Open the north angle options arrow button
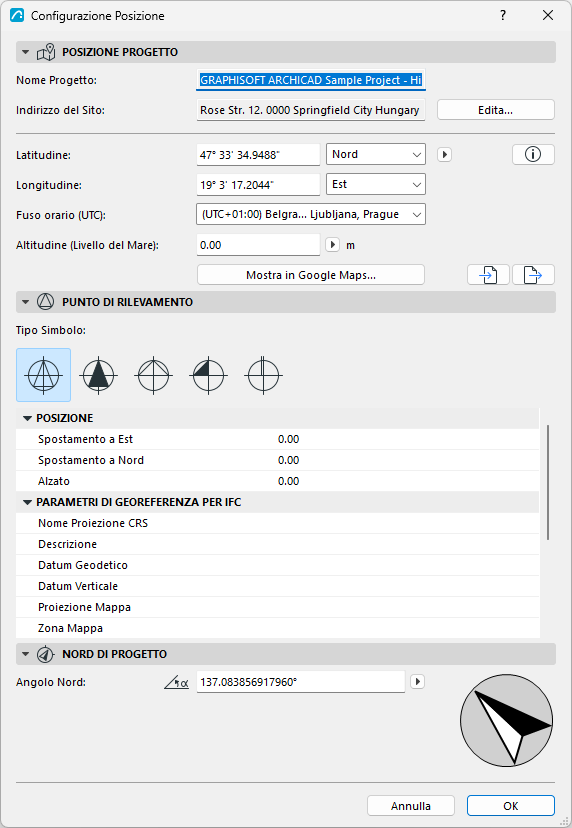The height and width of the screenshot is (828, 572). click(x=417, y=682)
